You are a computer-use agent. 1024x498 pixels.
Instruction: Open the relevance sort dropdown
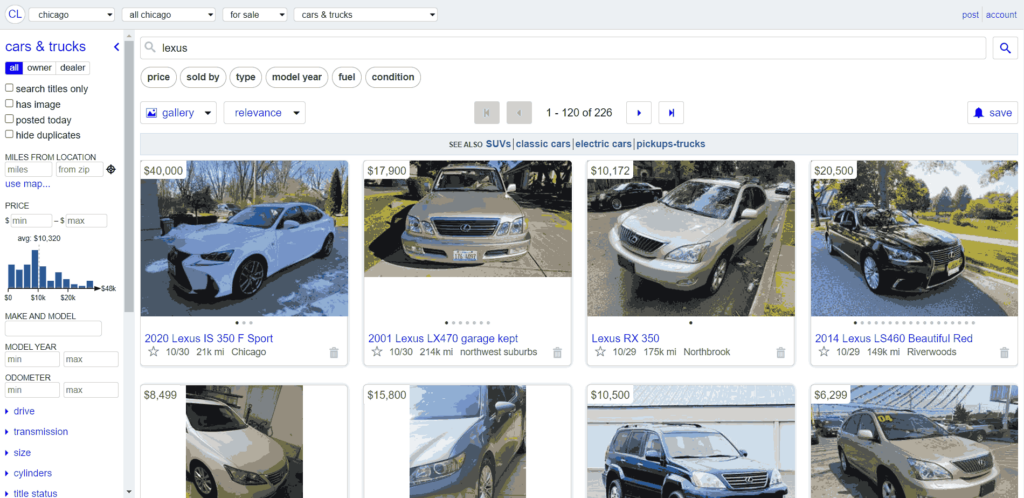tap(264, 113)
